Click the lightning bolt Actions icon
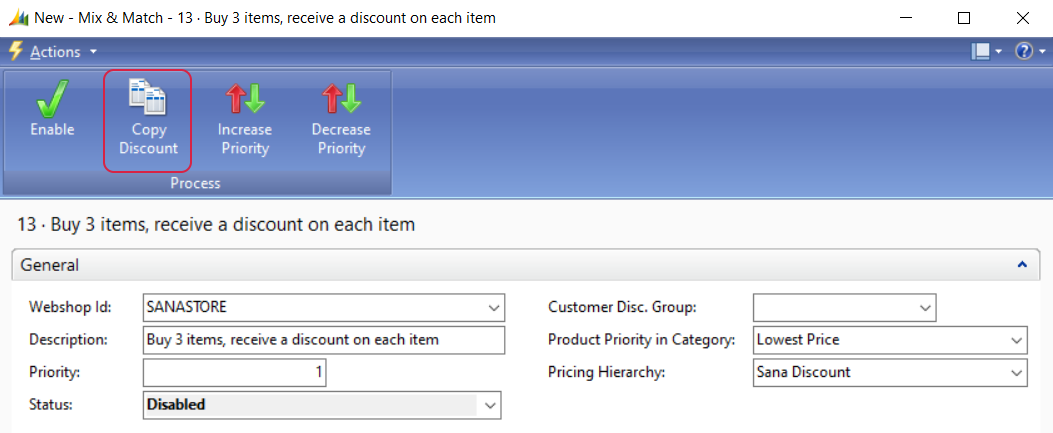 pos(16,52)
